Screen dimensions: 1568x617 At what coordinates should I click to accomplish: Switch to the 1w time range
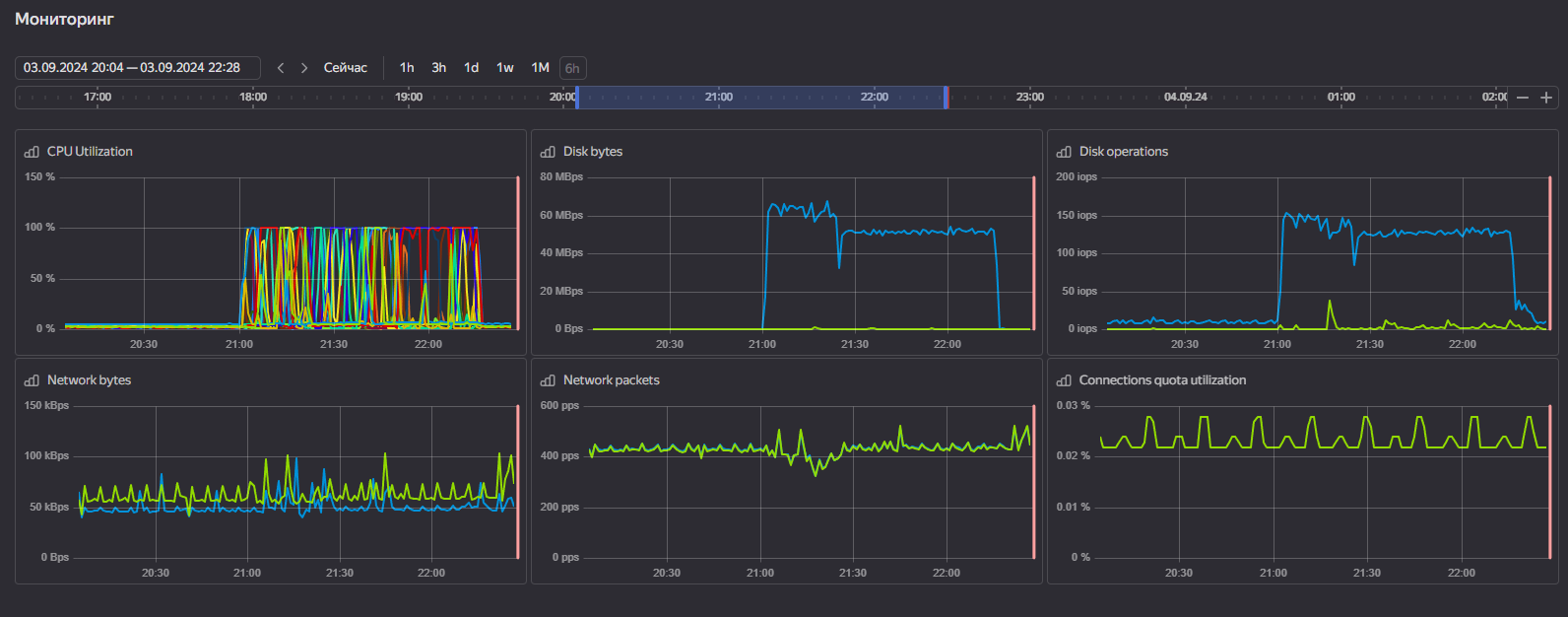pyautogui.click(x=505, y=68)
